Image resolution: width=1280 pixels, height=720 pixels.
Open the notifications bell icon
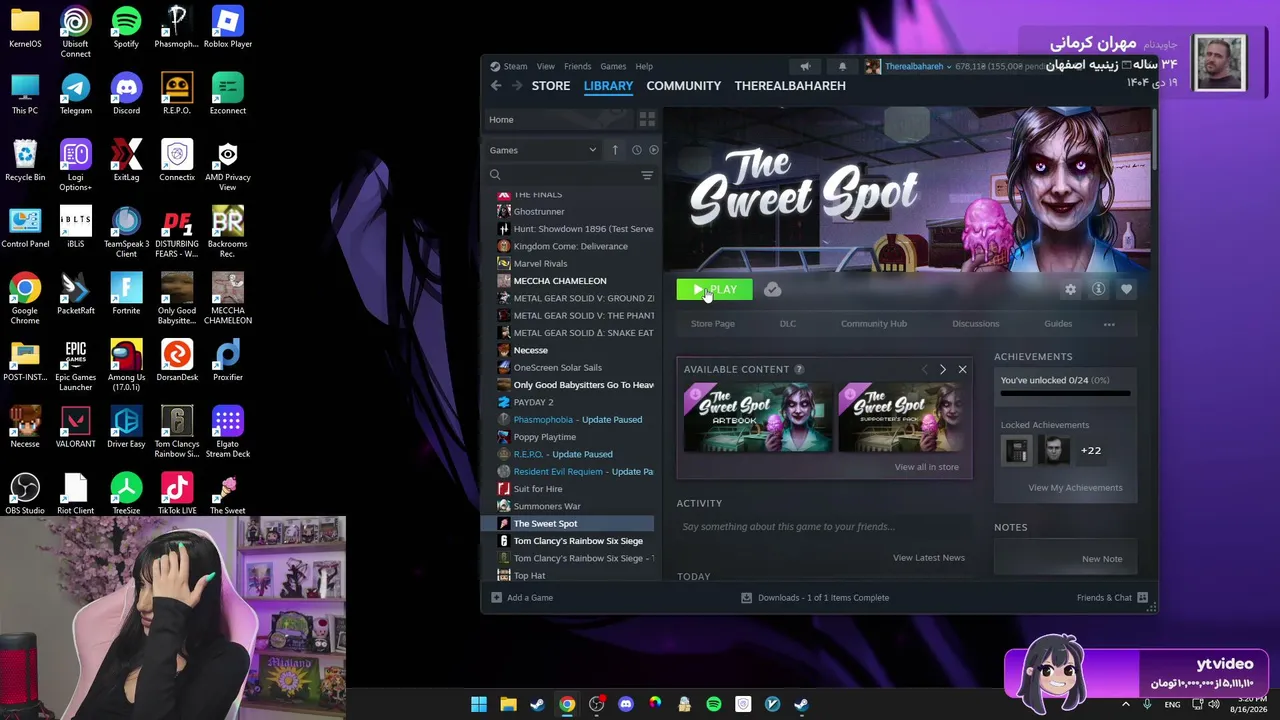tap(842, 67)
